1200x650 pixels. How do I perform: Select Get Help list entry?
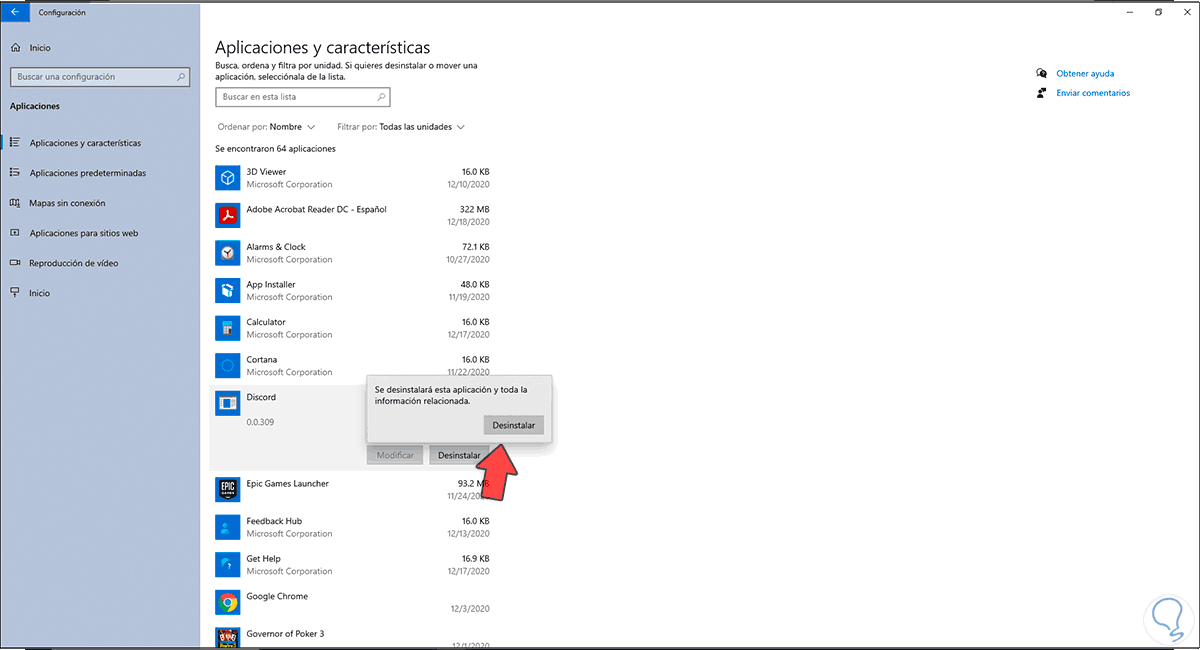tap(352, 565)
